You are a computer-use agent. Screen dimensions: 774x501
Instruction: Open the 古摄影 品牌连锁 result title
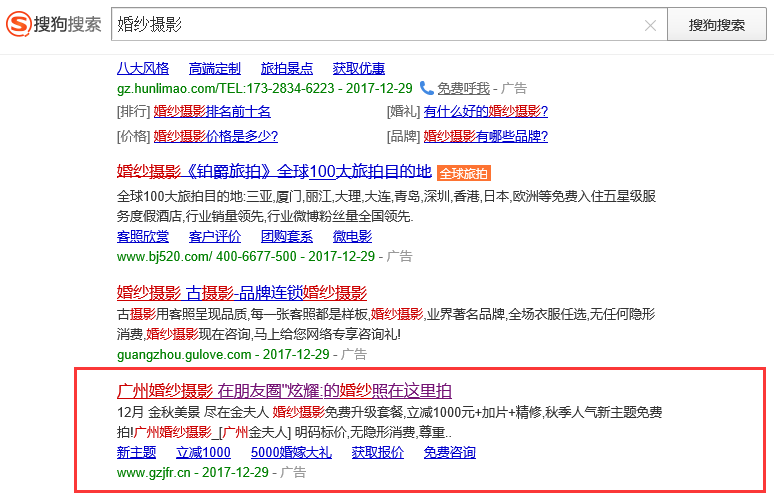(x=242, y=293)
